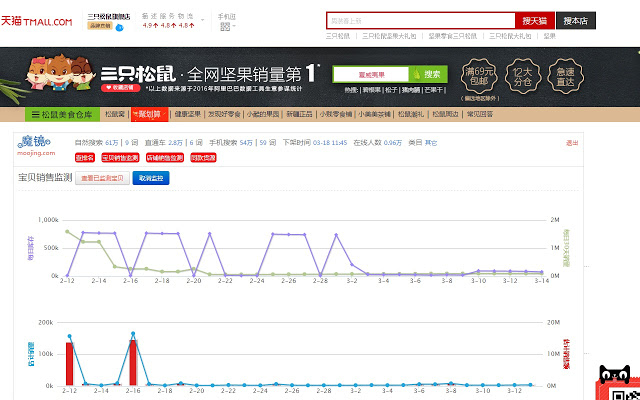This screenshot has width=640, height=400.
Task: Open the 松鼠潮礼 nav tab
Action: (x=411, y=114)
